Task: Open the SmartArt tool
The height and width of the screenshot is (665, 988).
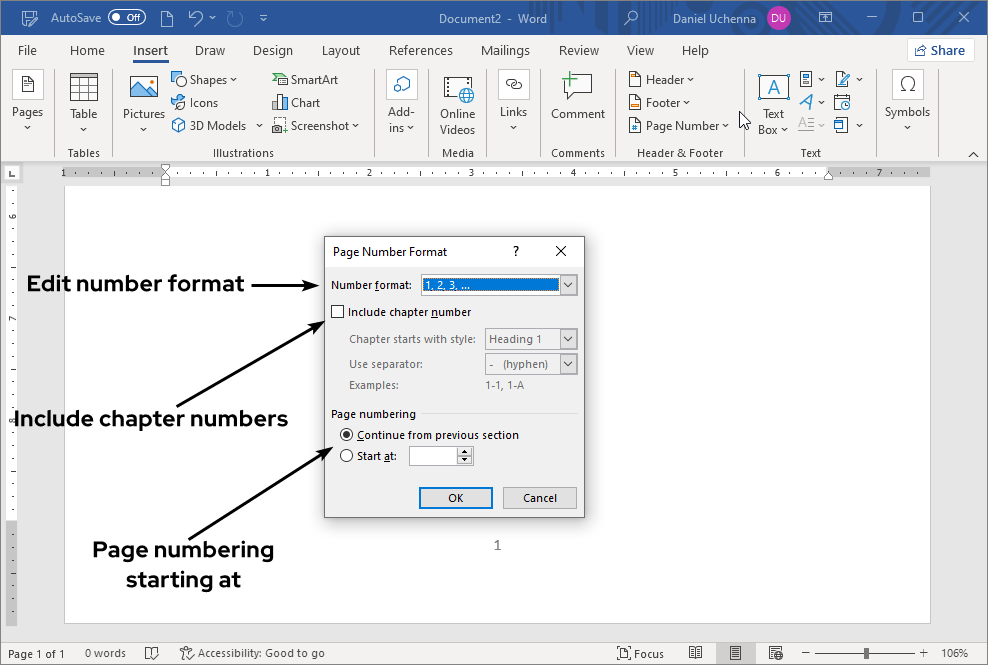Action: pos(306,79)
